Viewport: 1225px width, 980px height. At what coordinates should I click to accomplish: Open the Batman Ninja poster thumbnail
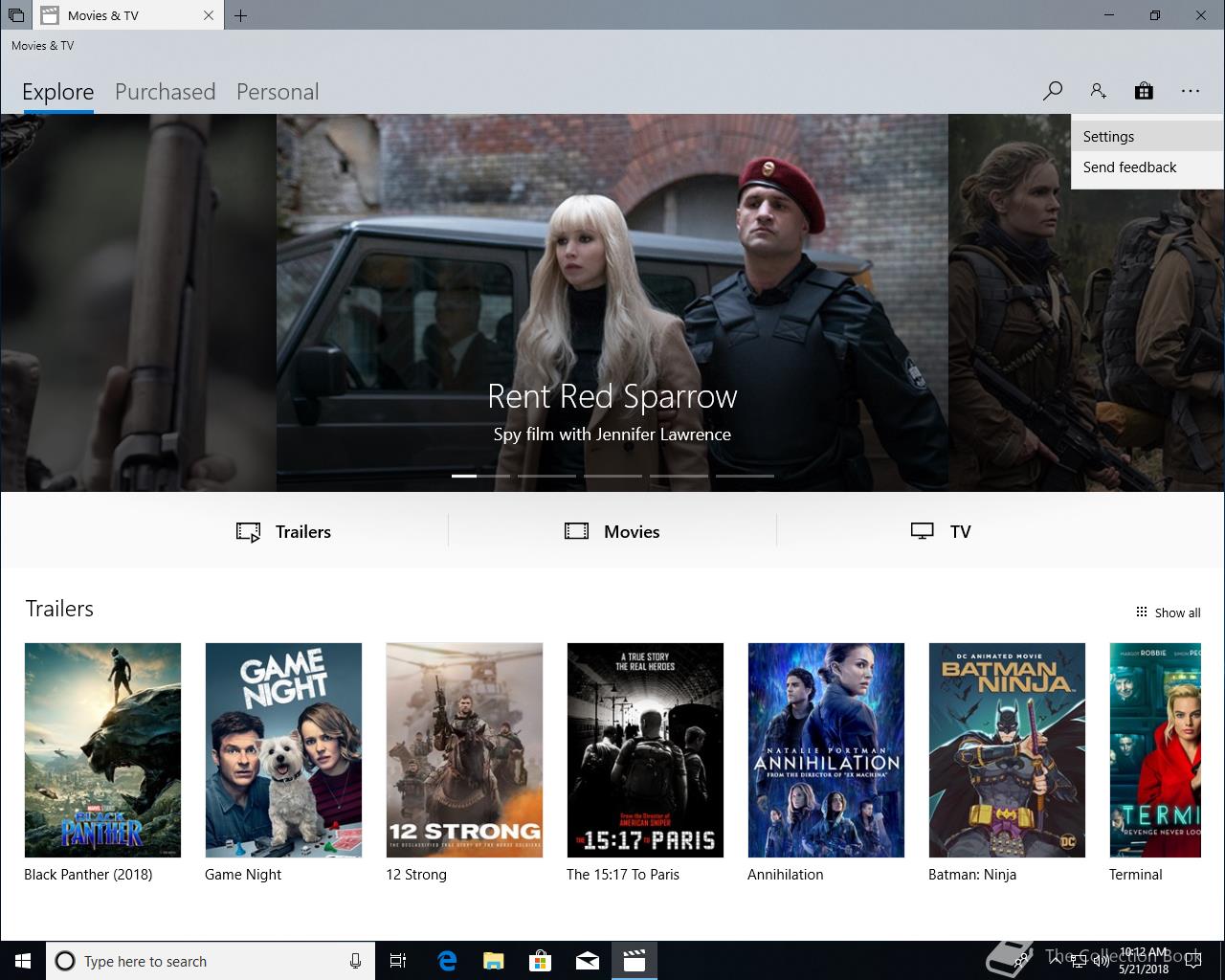1007,750
